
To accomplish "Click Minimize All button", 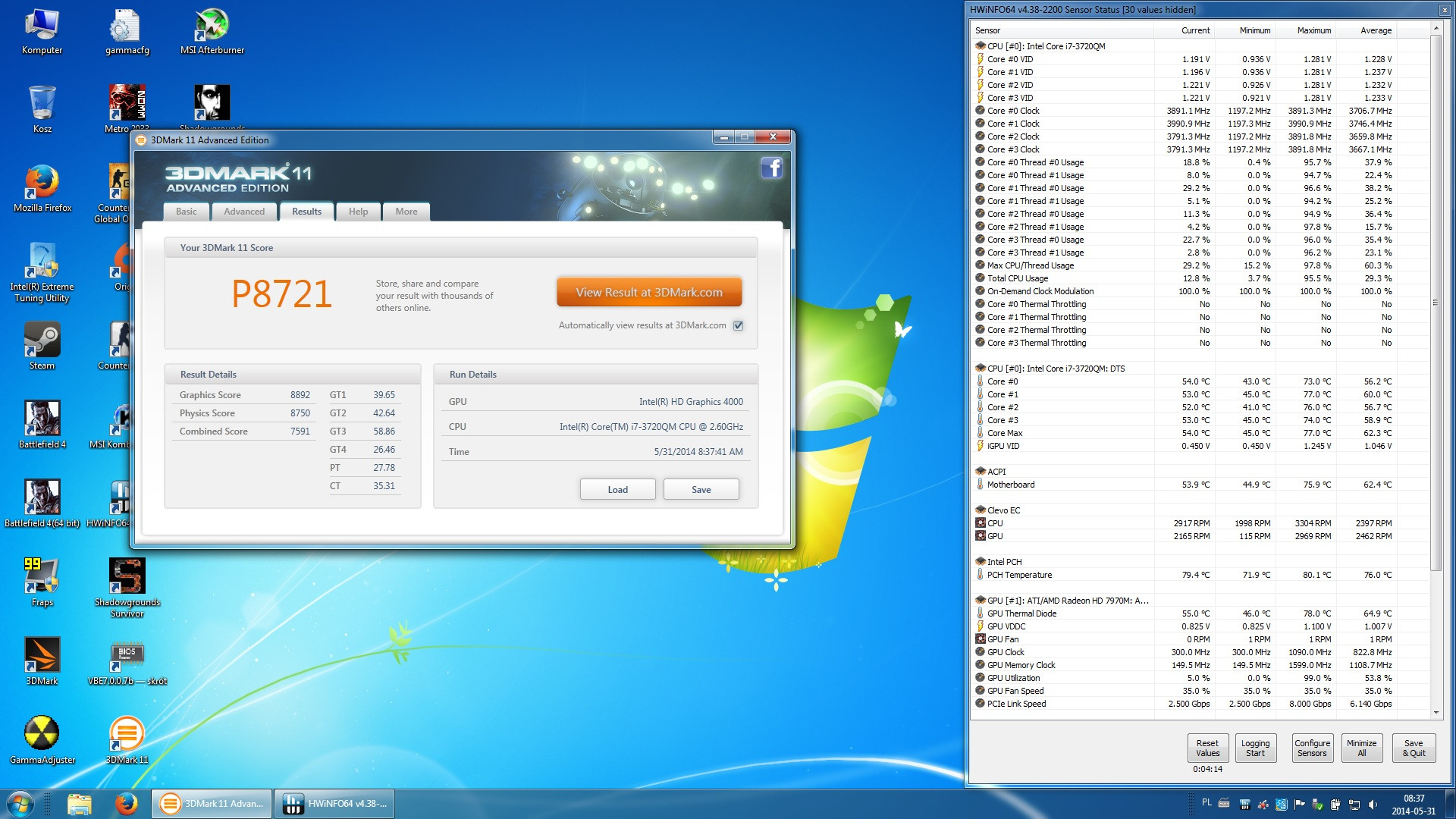I will tap(1361, 748).
